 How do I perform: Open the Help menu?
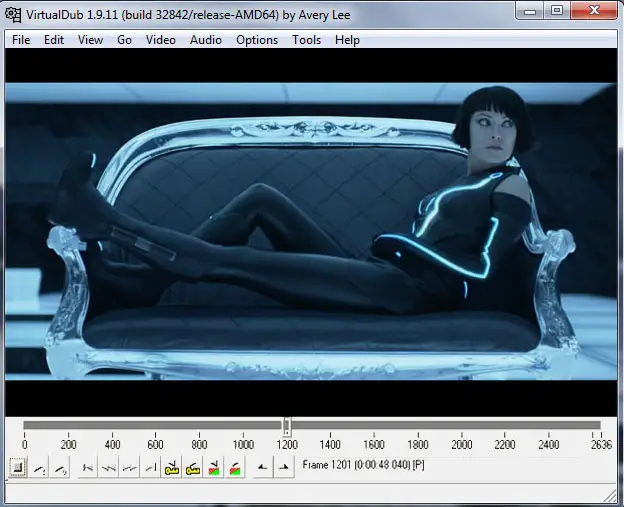tap(347, 40)
